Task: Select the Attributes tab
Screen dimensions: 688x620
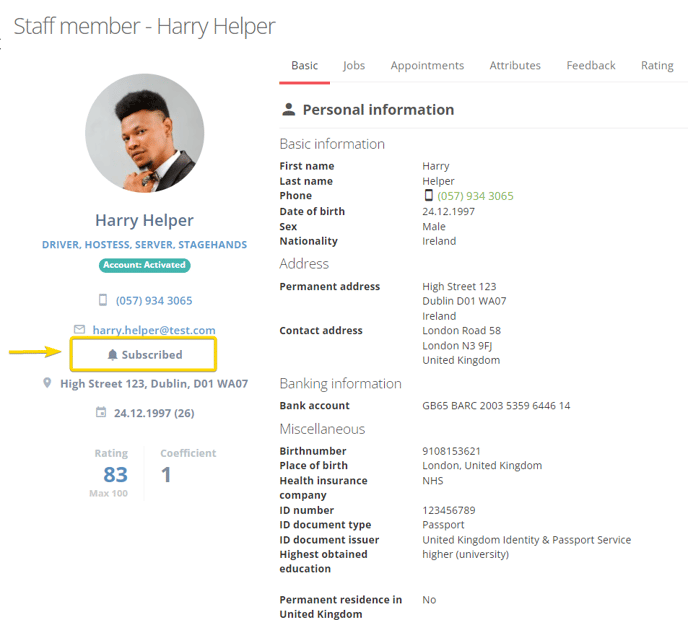Action: (515, 65)
